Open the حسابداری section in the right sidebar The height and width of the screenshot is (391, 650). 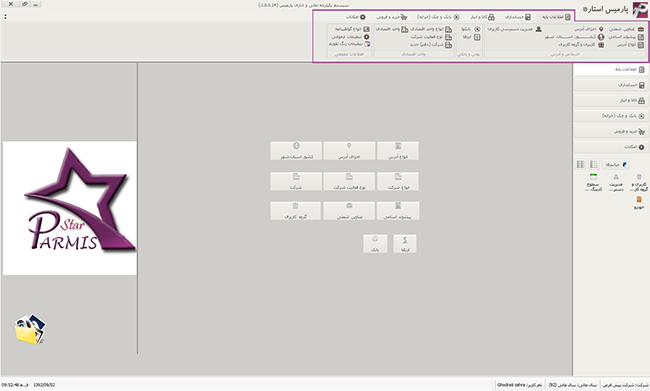click(x=611, y=85)
